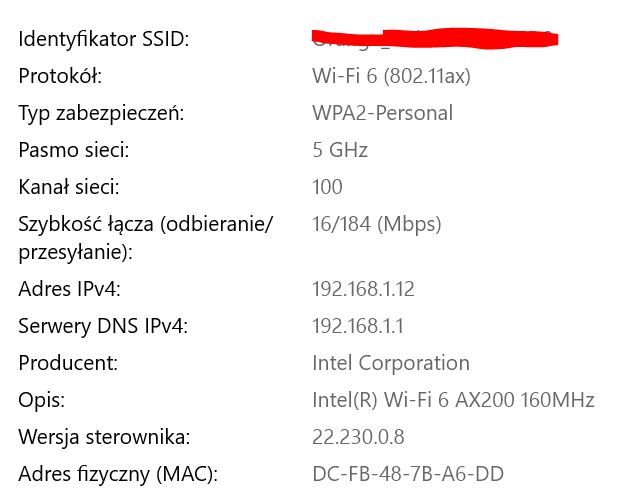This screenshot has width=626, height=494.
Task: Select the Intel(R) Wi-Fi 6 AX200 160MHz description
Action: point(453,400)
